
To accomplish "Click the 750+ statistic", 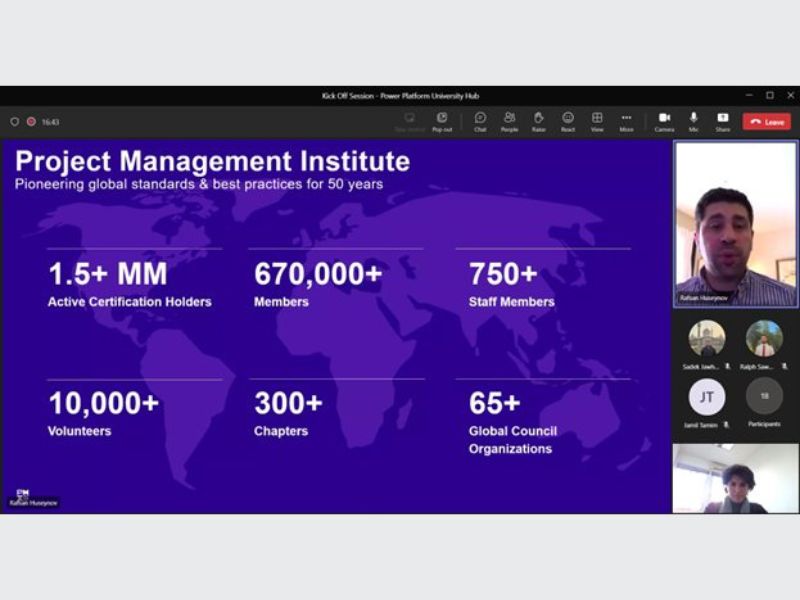I will [503, 273].
